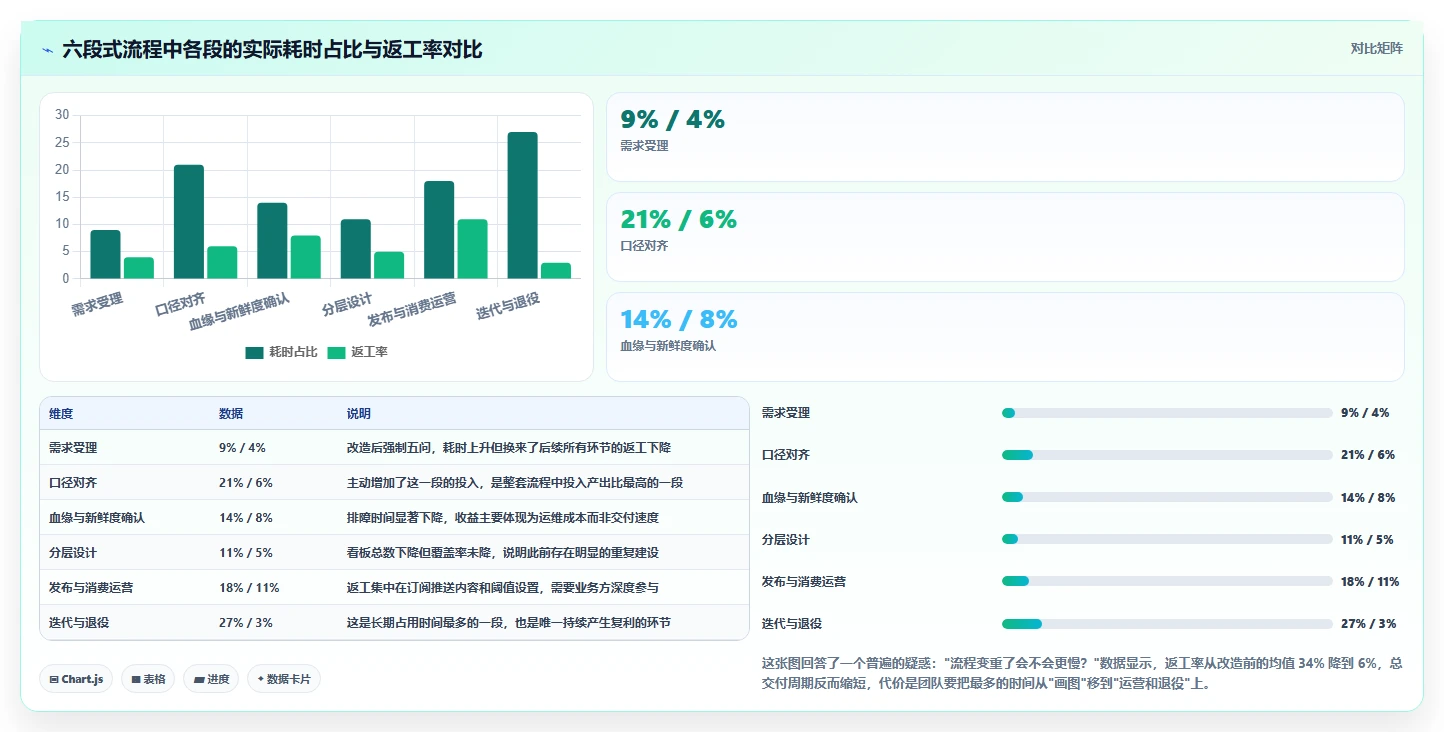Select the 9% / 4% 需求受理 data card
The width and height of the screenshot is (1444, 732).
click(1005, 137)
